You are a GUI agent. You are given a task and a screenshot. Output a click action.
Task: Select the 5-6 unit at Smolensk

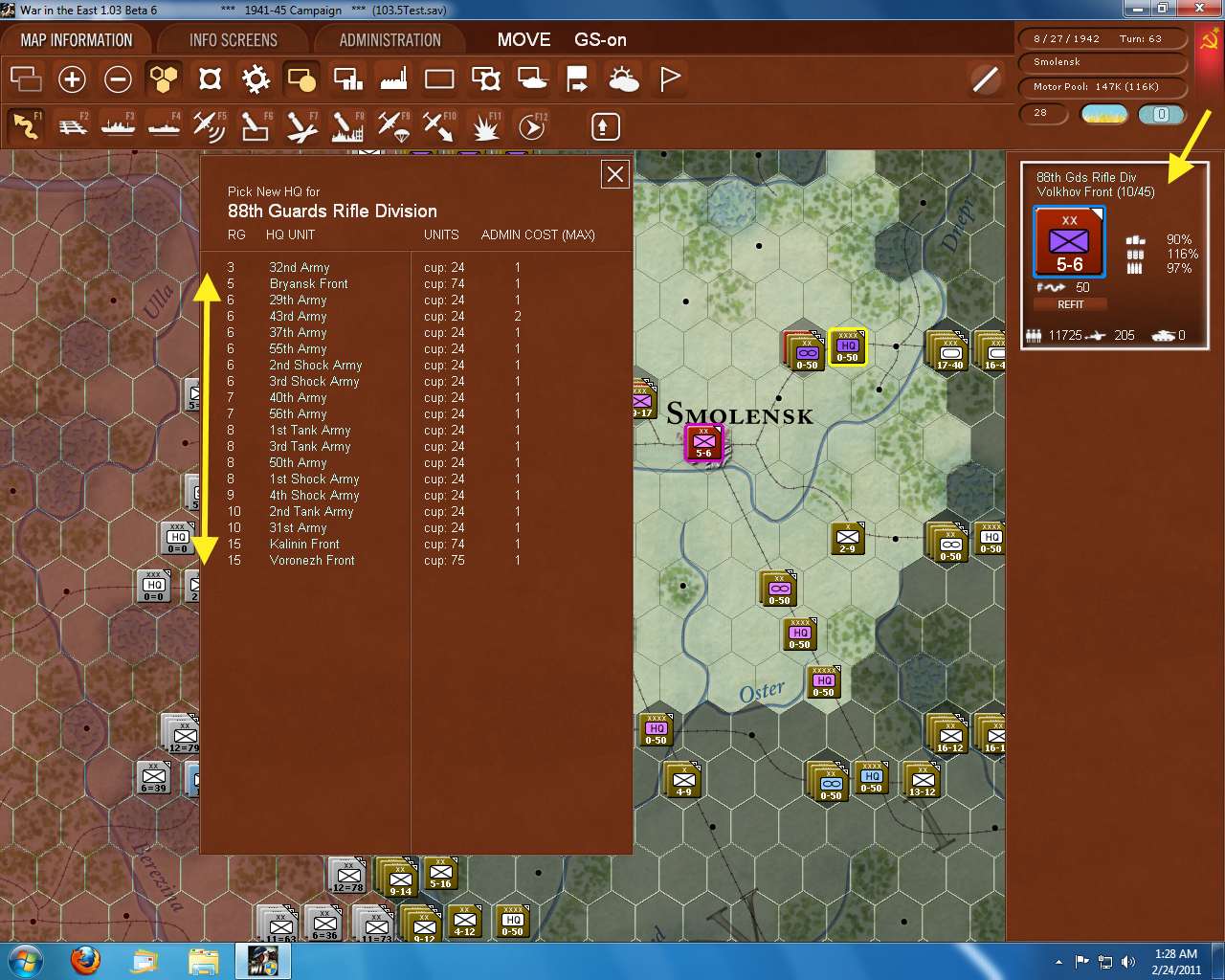coord(703,443)
